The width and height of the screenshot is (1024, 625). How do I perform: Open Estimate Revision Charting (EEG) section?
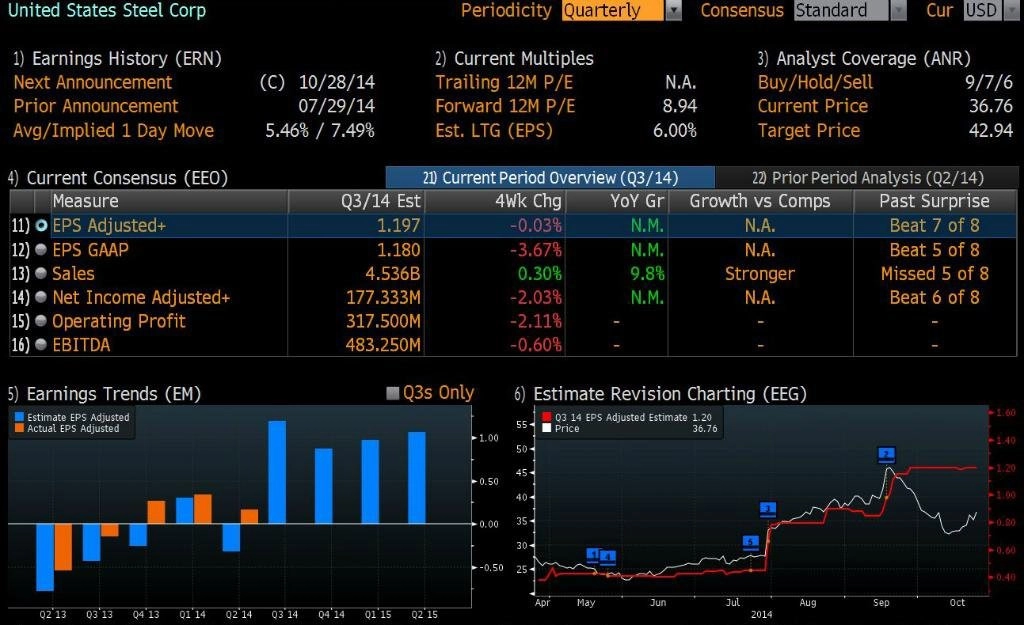click(660, 394)
